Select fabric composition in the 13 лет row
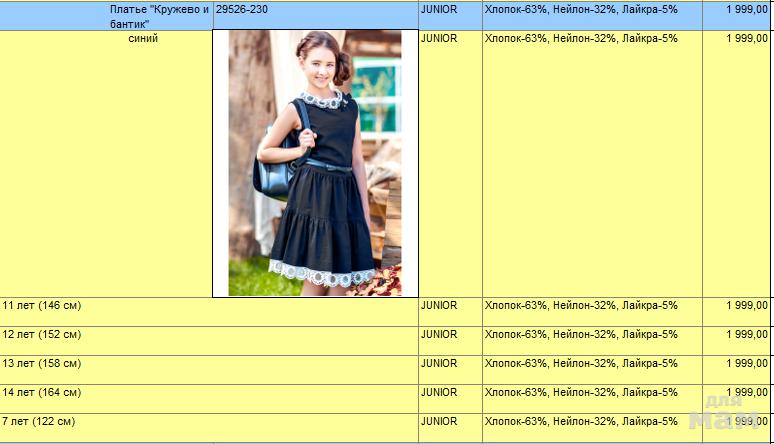The height and width of the screenshot is (444, 774). click(x=580, y=363)
